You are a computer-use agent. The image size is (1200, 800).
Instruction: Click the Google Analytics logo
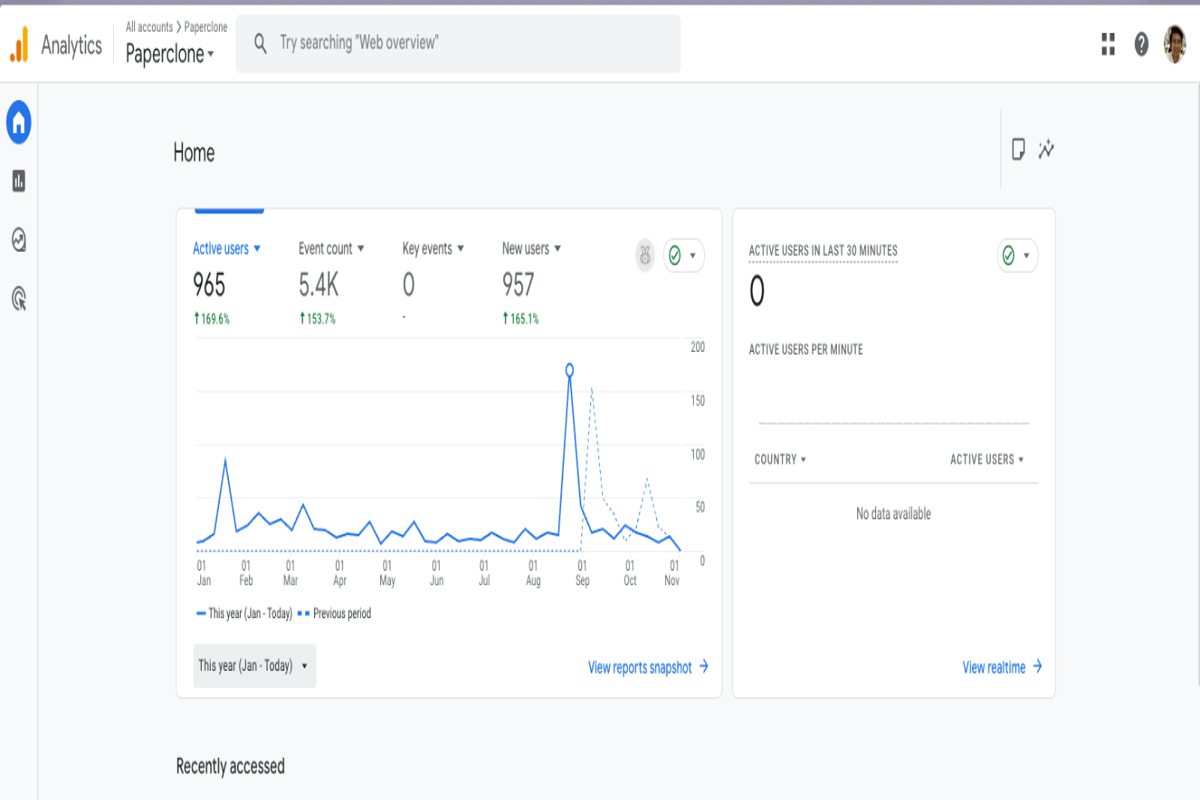(x=20, y=45)
